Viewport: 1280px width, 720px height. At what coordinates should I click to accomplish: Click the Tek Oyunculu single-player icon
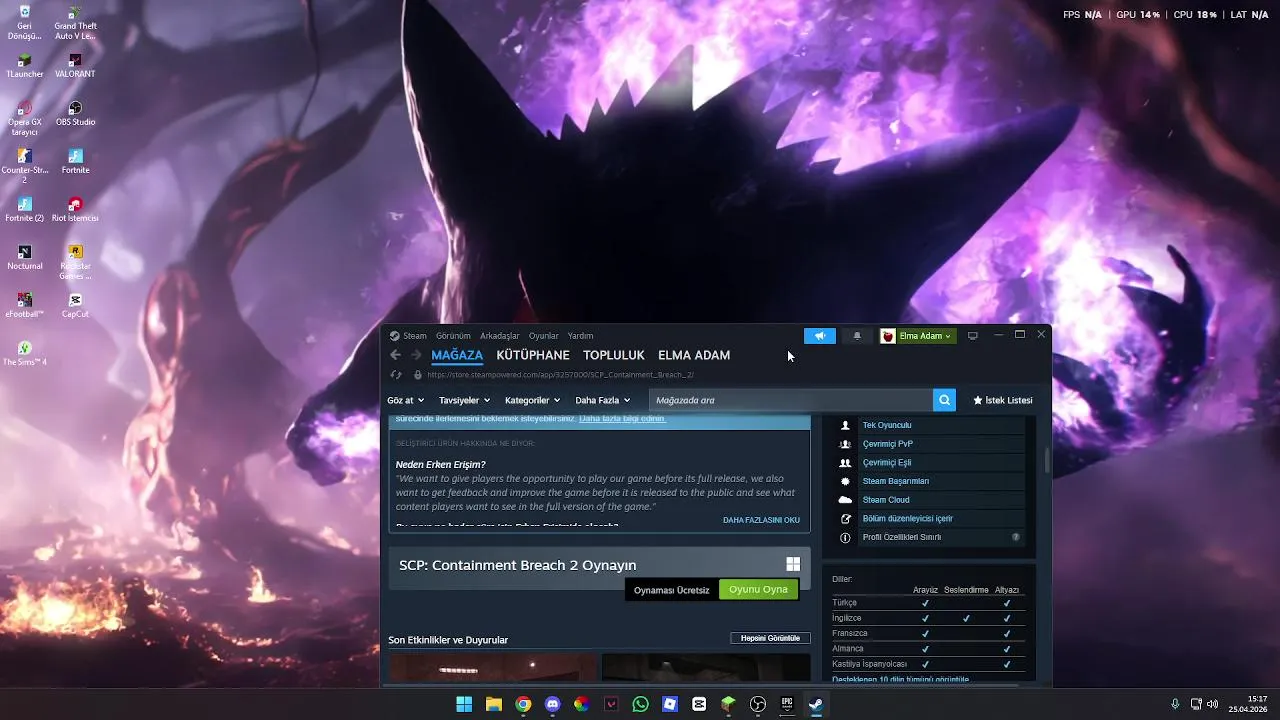tap(845, 425)
